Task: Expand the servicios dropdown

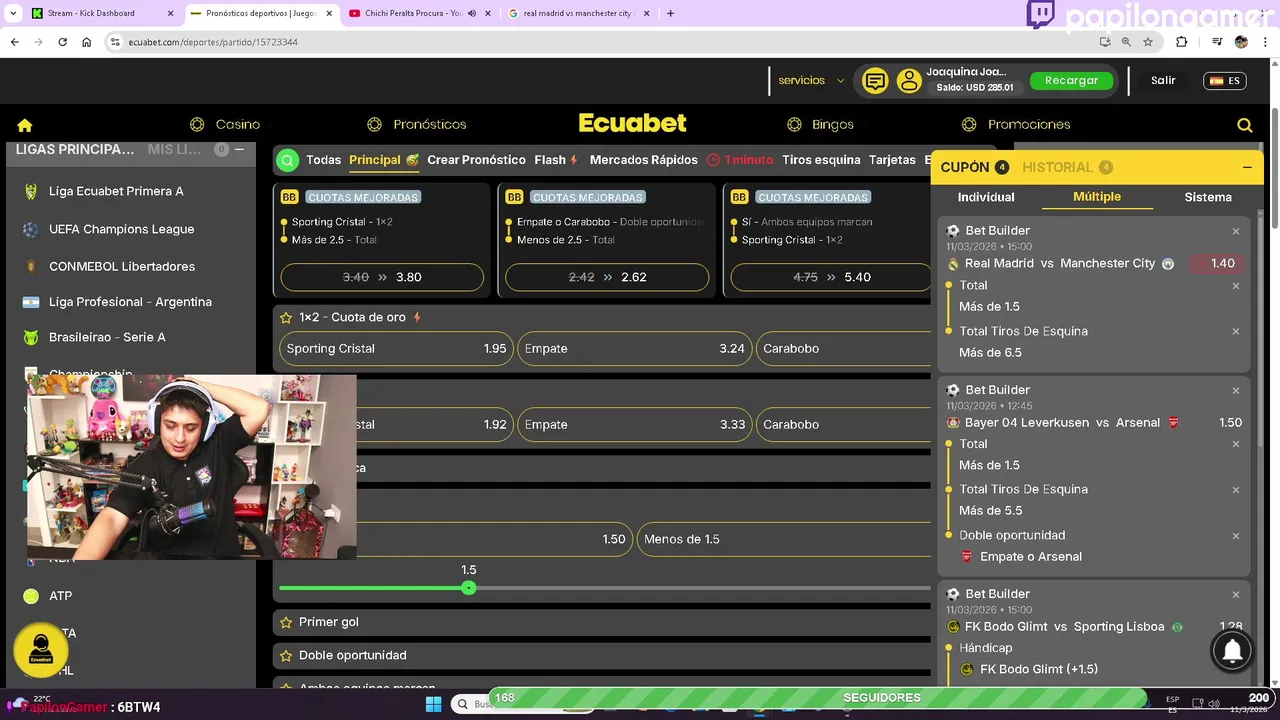Action: point(811,81)
